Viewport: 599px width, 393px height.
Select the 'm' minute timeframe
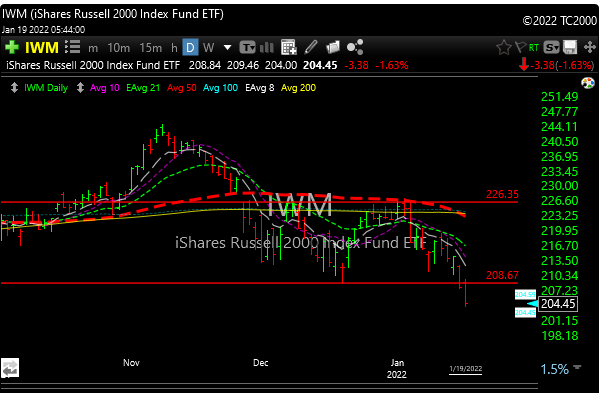93,49
